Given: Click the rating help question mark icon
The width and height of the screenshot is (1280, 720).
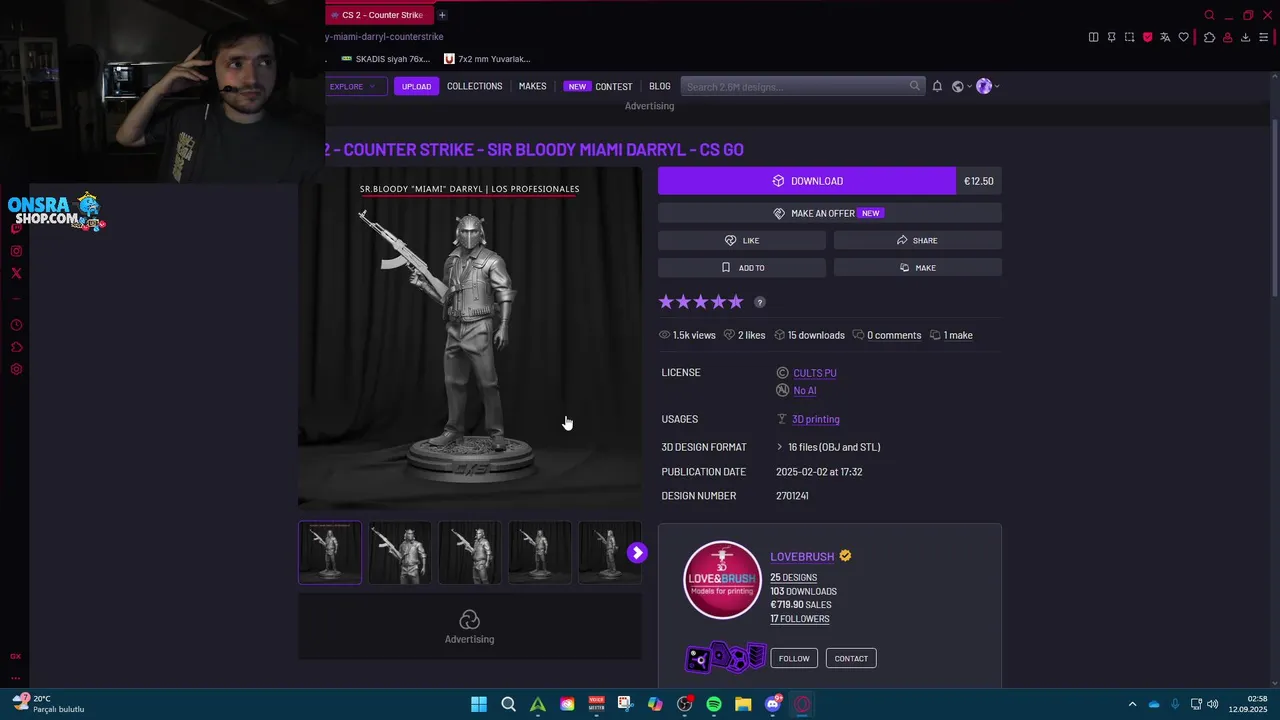Looking at the screenshot, I should coord(760,302).
